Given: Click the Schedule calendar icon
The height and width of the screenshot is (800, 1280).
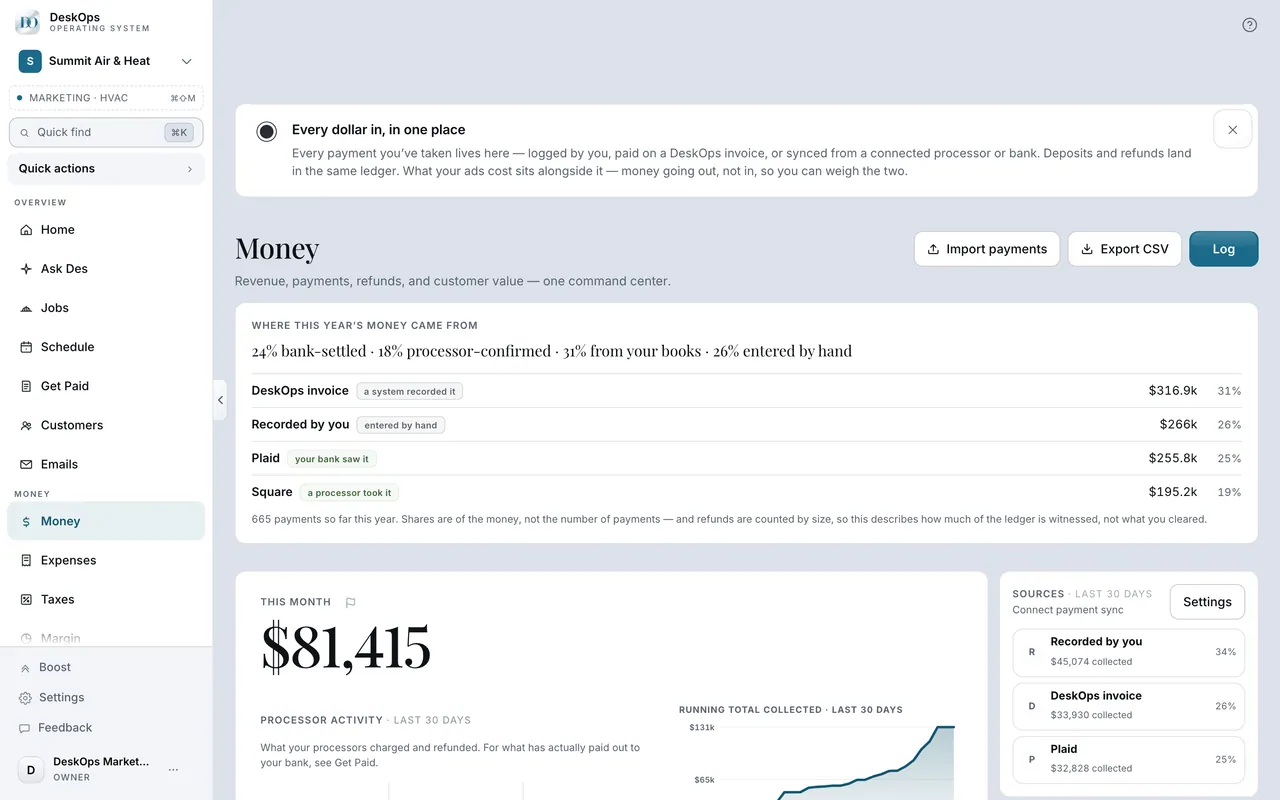Looking at the screenshot, I should click(x=26, y=347).
